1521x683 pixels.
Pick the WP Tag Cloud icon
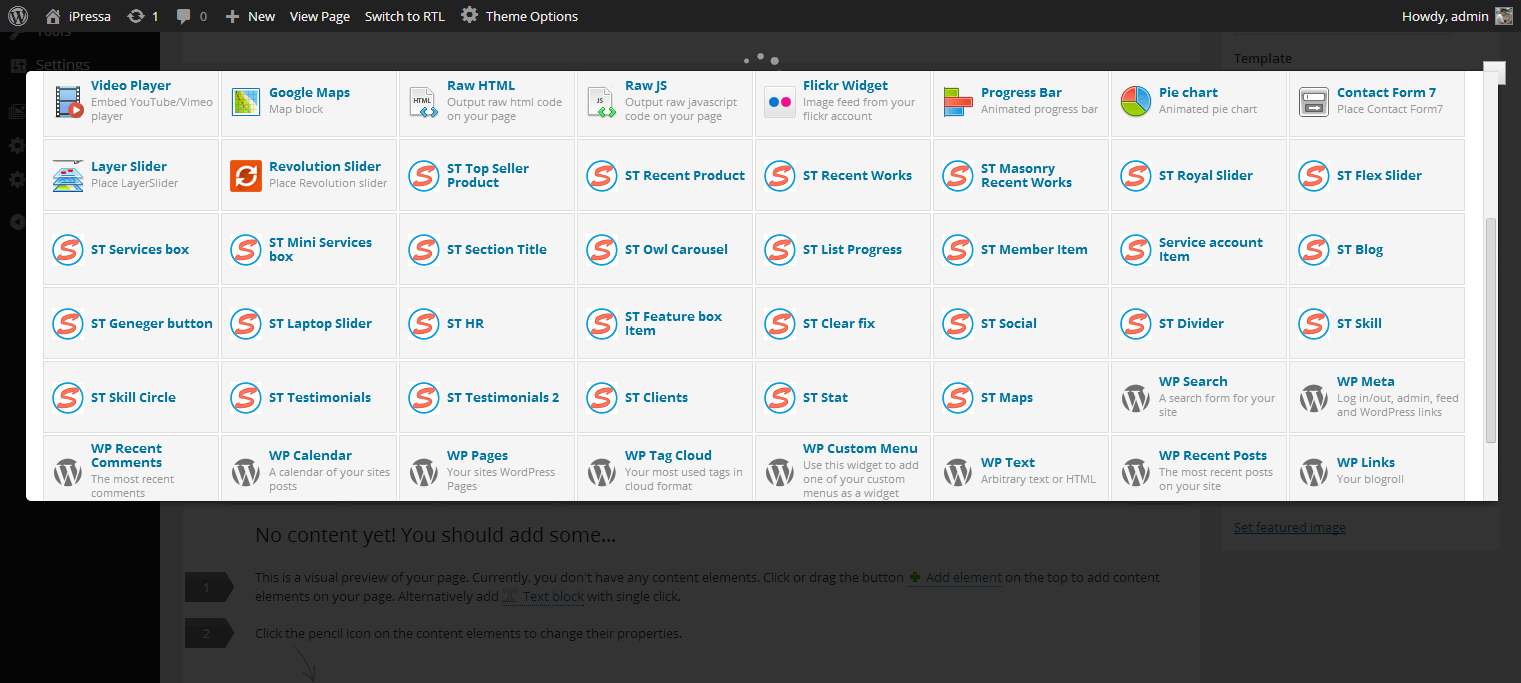602,472
